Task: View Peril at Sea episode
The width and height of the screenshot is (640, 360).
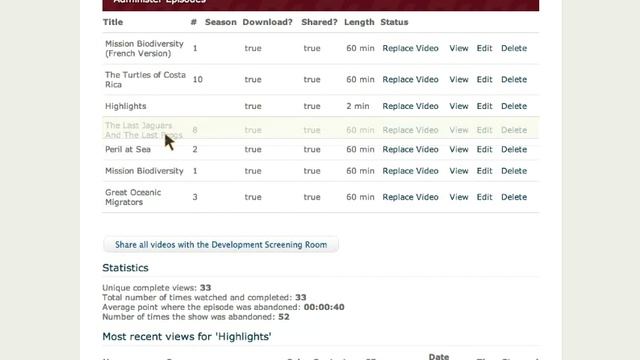Action: tap(459, 149)
